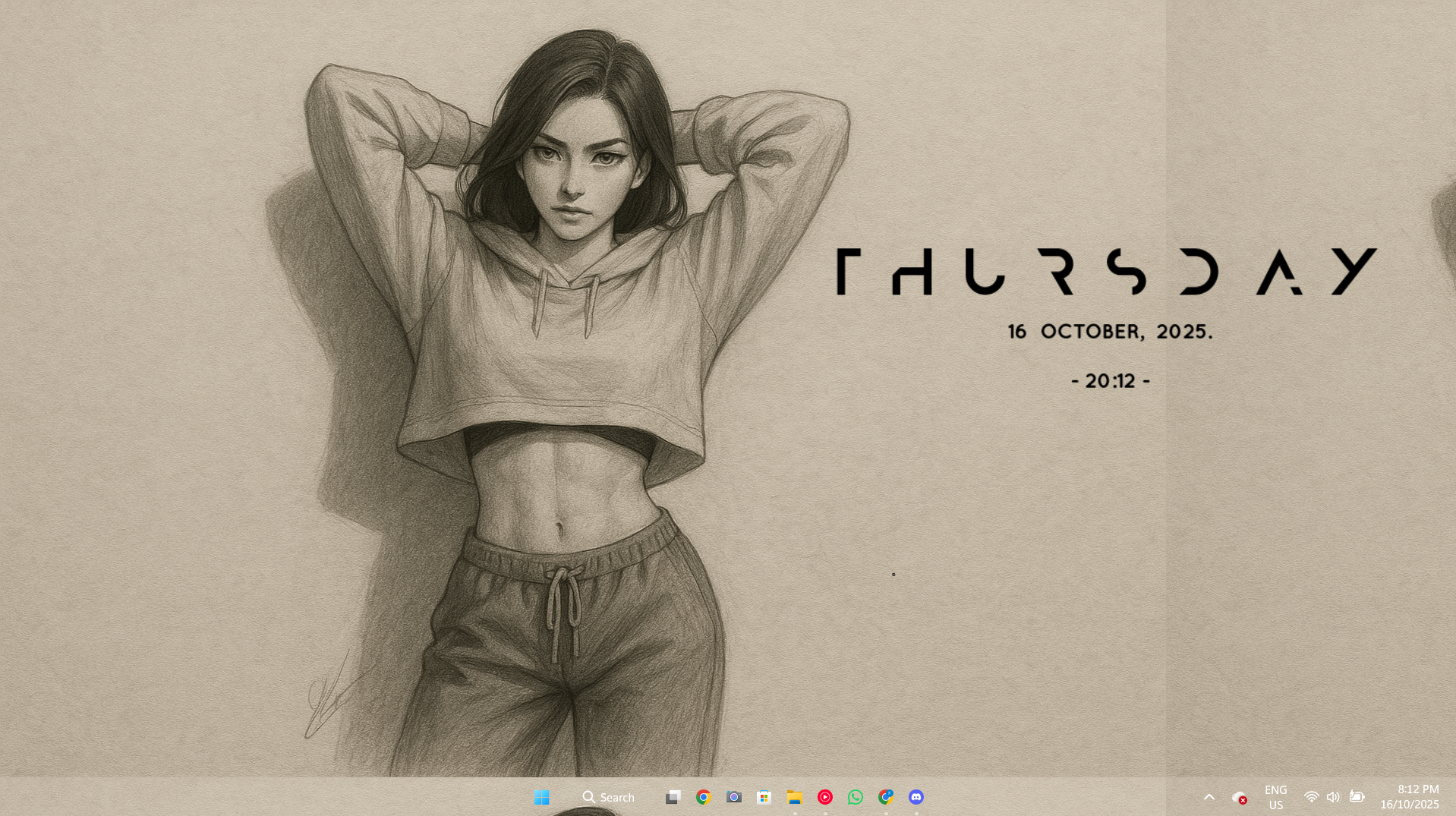Screen dimensions: 1456x816
Task: Click the THURSDAY day widget text
Action: tap(1106, 271)
